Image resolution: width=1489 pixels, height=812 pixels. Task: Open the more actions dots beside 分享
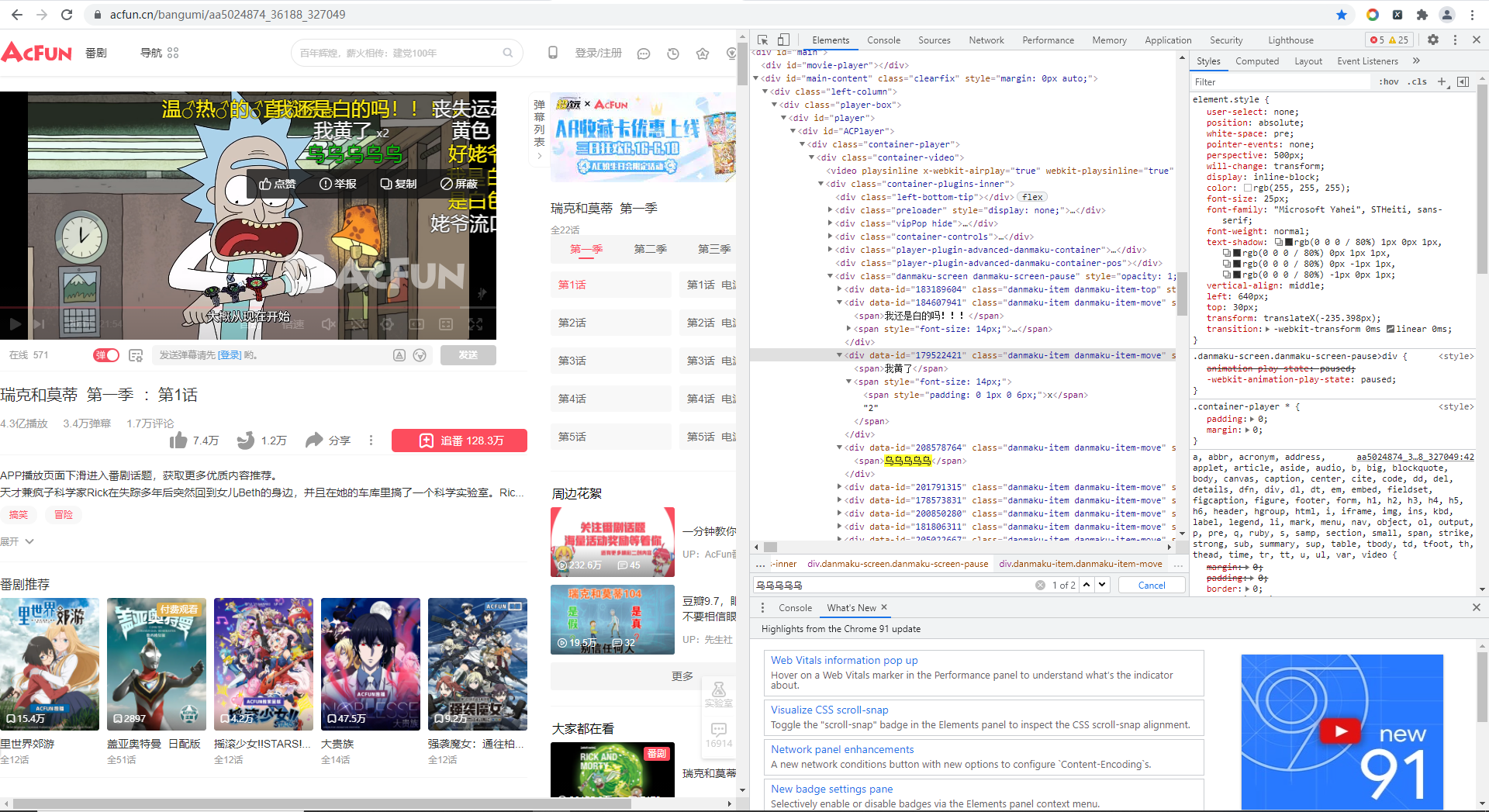click(x=371, y=441)
